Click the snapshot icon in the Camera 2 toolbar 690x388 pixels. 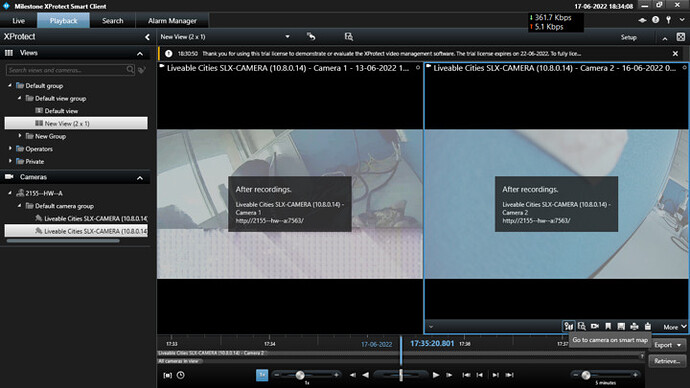click(621, 326)
